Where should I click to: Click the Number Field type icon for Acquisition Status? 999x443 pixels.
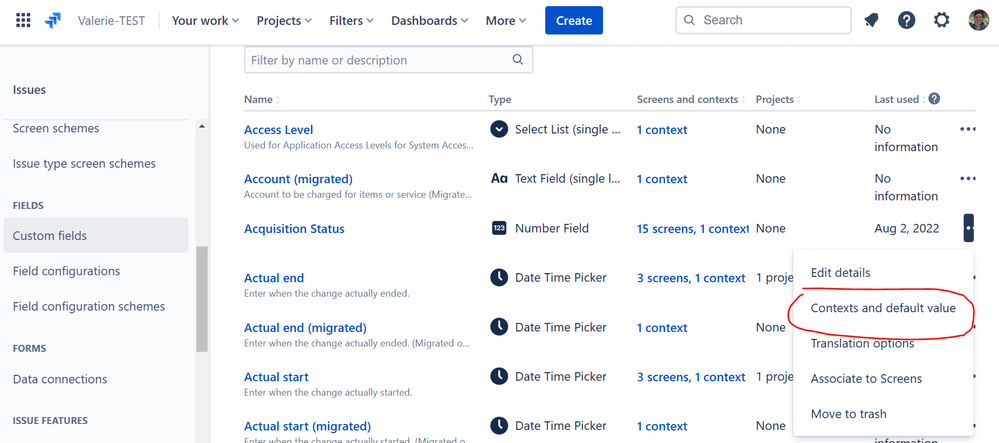(499, 228)
